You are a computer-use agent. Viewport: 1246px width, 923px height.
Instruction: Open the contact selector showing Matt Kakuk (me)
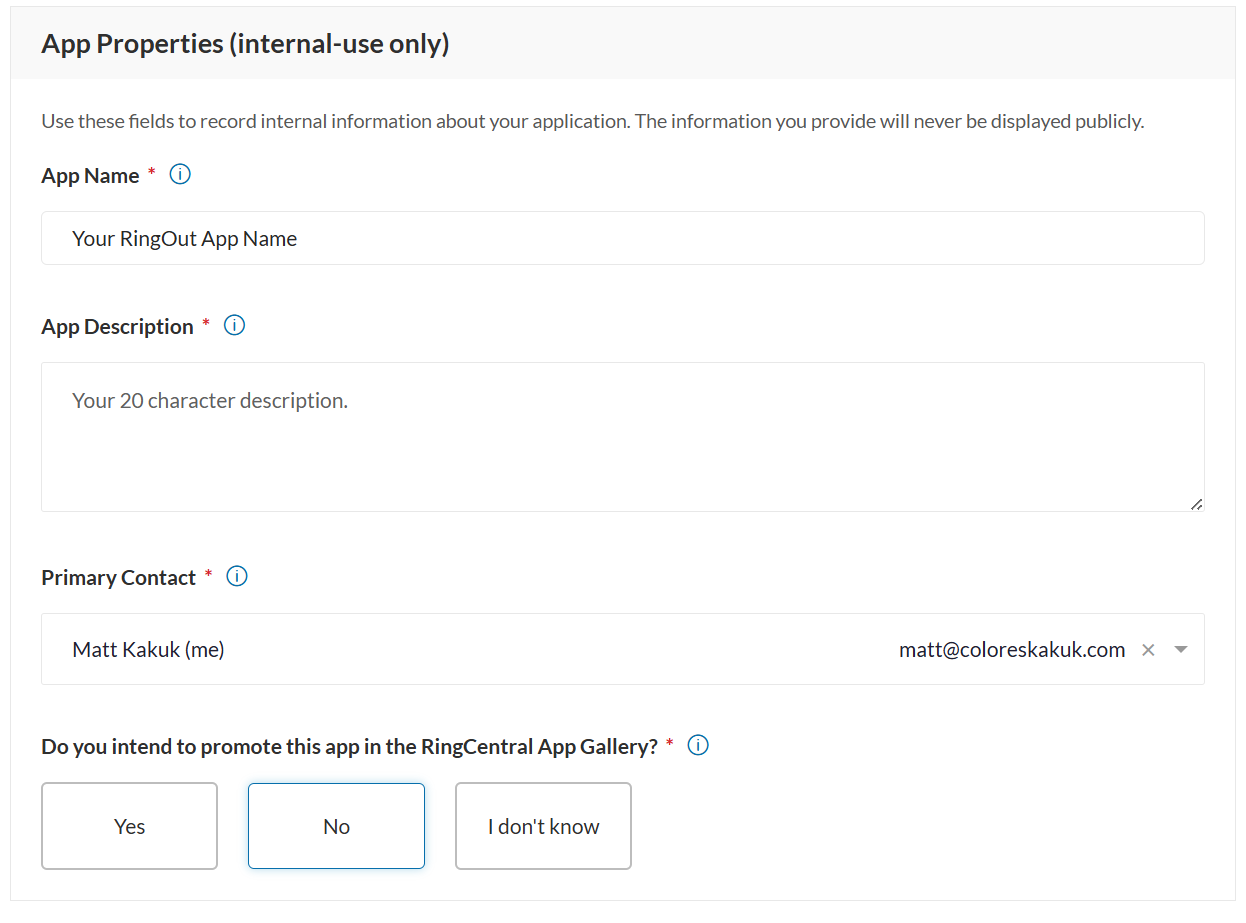pyautogui.click(x=622, y=649)
